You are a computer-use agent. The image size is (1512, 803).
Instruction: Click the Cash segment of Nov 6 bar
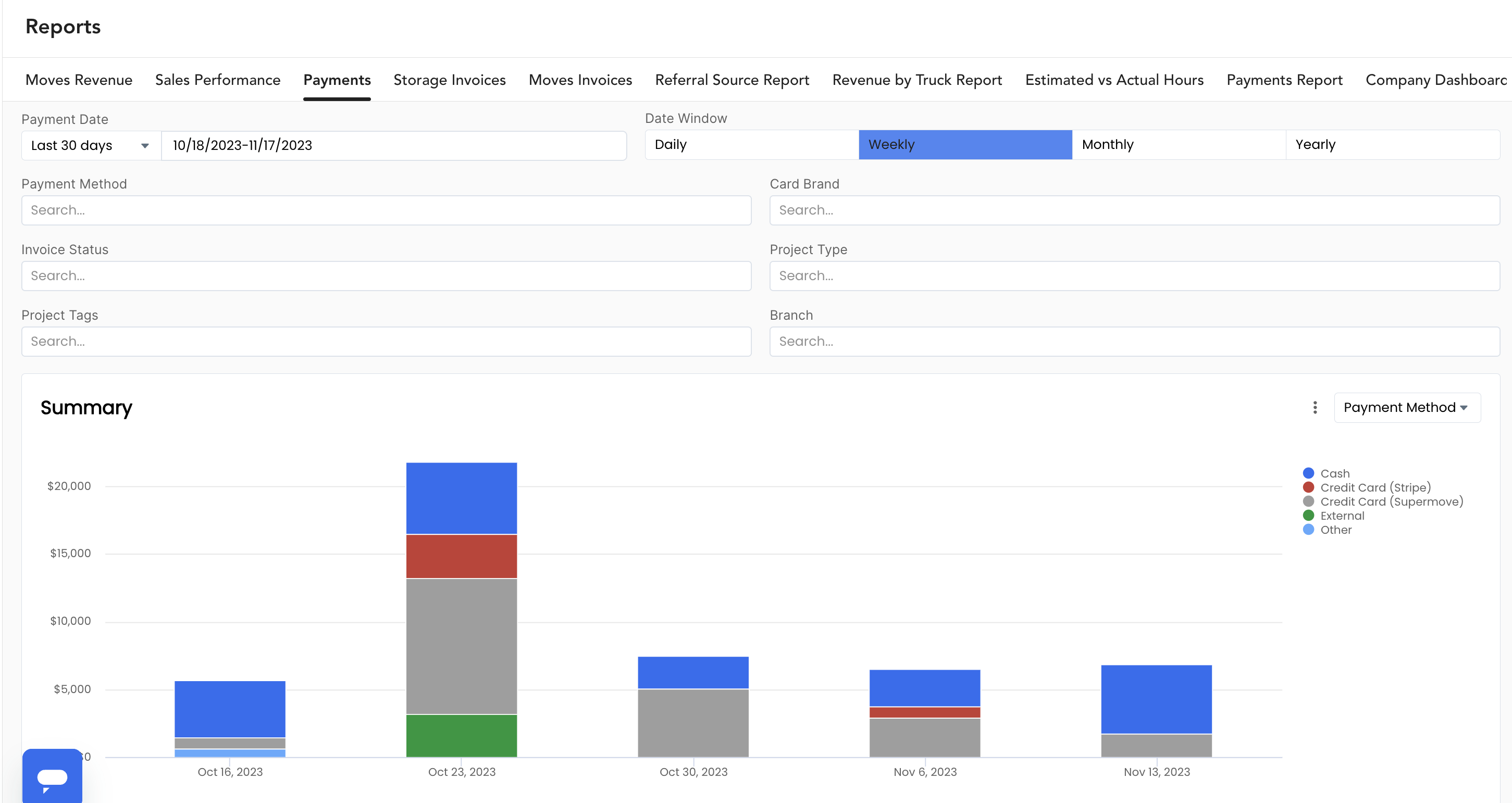(924, 688)
